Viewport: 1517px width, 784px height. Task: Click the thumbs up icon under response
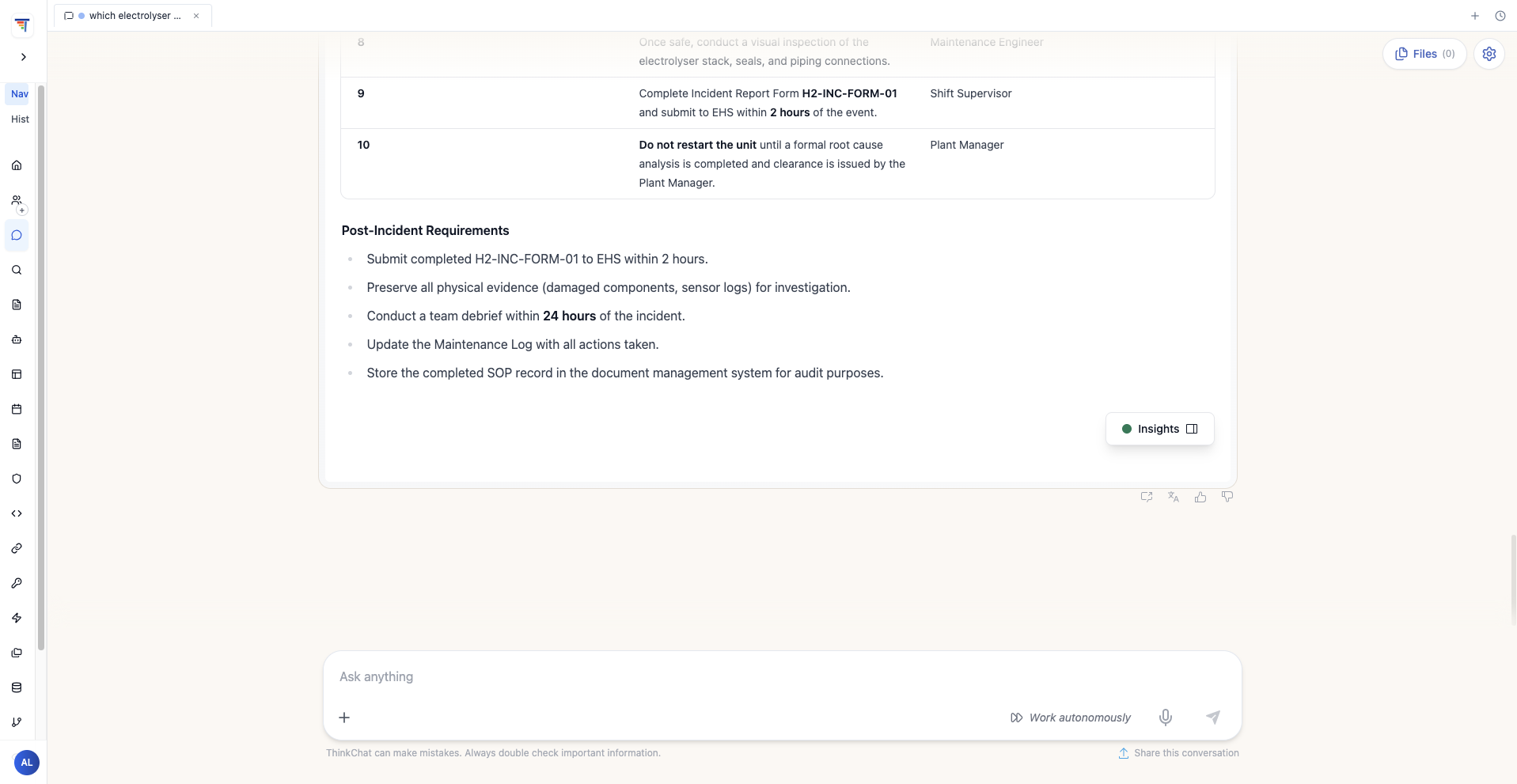(1200, 497)
